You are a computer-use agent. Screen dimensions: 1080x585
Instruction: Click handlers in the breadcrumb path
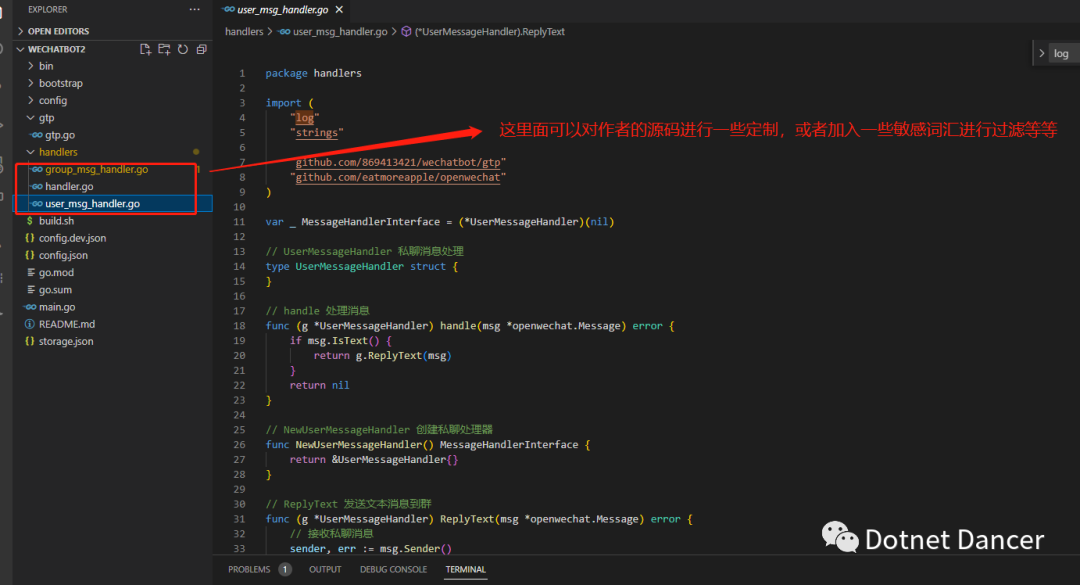244,32
